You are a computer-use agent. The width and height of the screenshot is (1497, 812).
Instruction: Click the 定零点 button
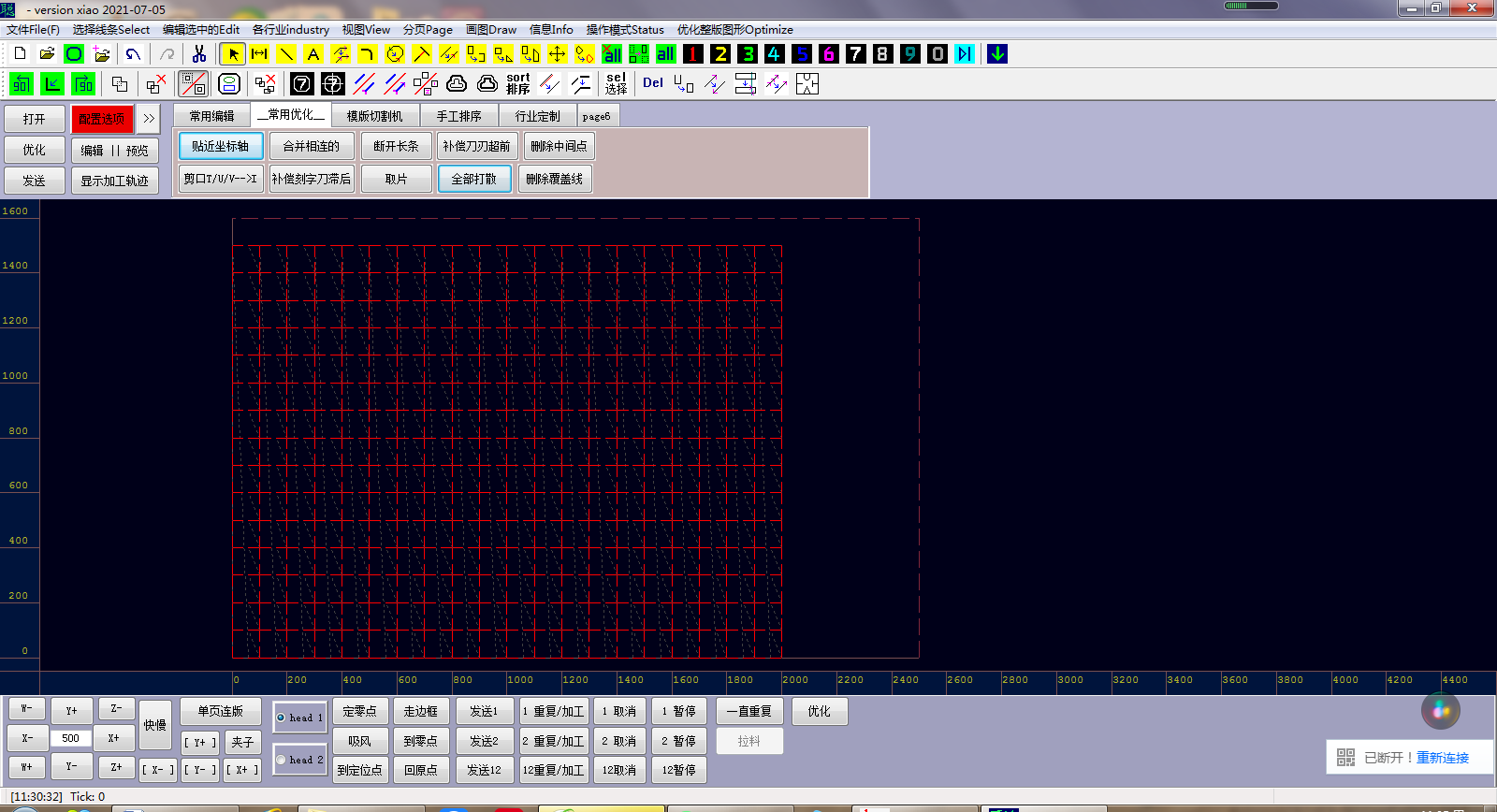[x=360, y=711]
